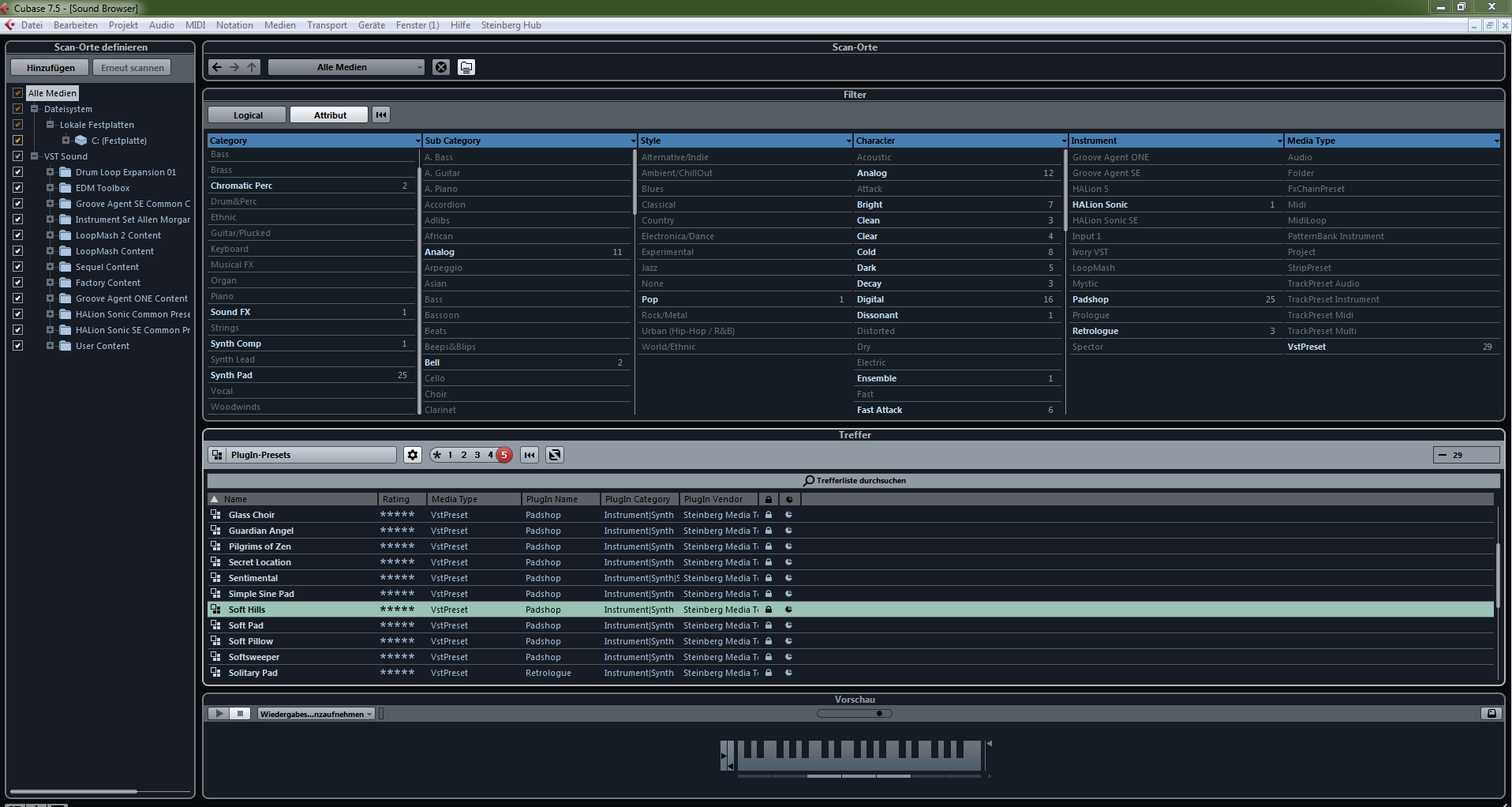Image resolution: width=1512 pixels, height=807 pixels.
Task: Sort results by Rating column
Action: [402, 499]
